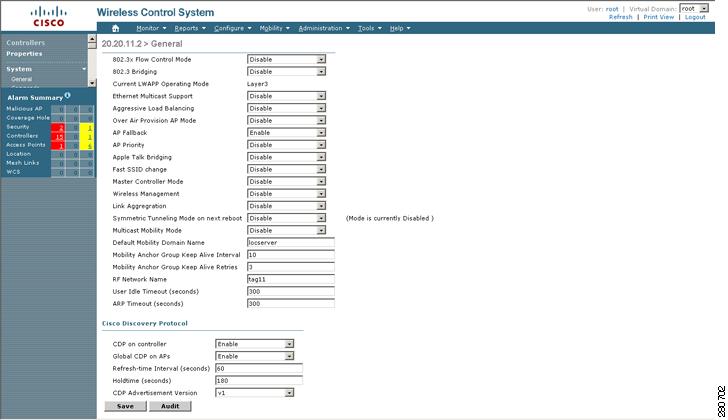Open the Wireless Management dropdown
Viewport: 728px width, 420px height.
286,194
